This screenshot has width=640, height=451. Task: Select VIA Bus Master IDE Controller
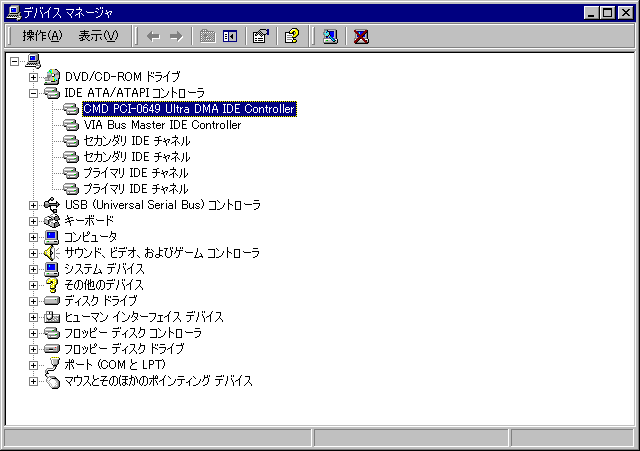[162, 125]
